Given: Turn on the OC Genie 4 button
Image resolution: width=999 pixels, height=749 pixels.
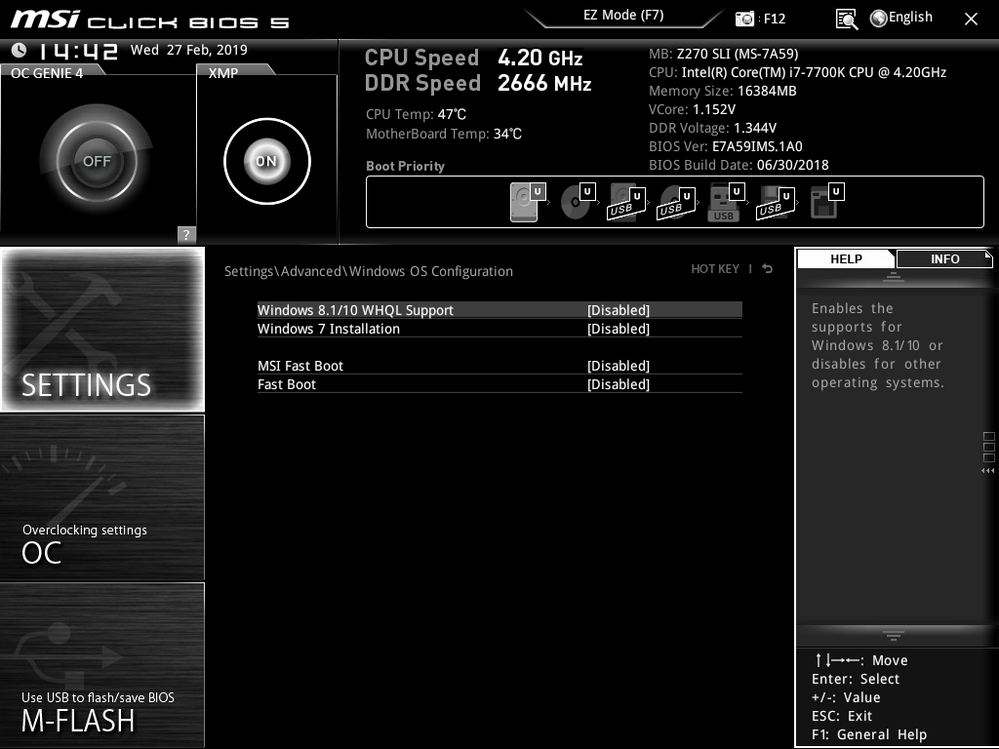Looking at the screenshot, I should 97,161.
